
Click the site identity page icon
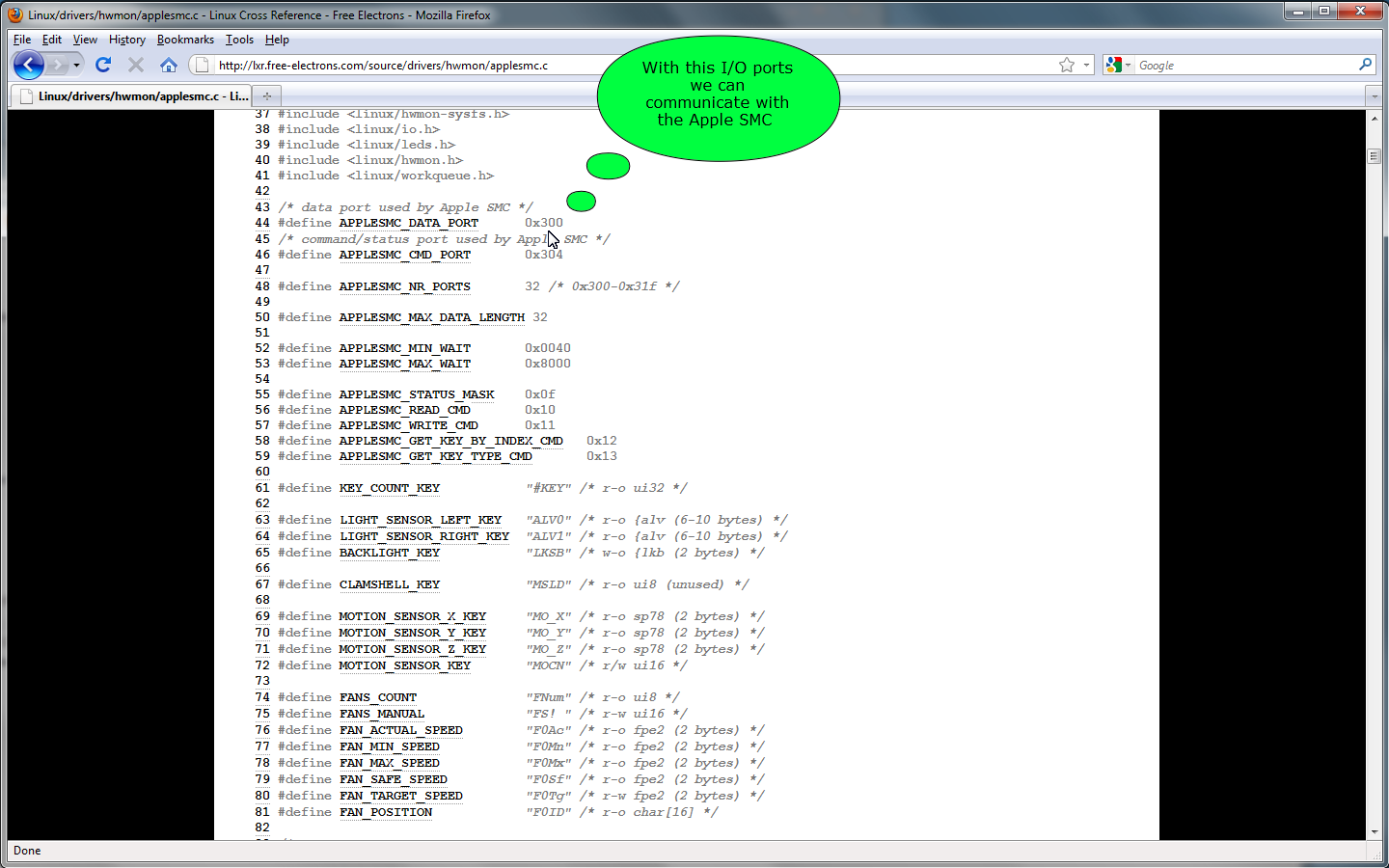[x=201, y=65]
